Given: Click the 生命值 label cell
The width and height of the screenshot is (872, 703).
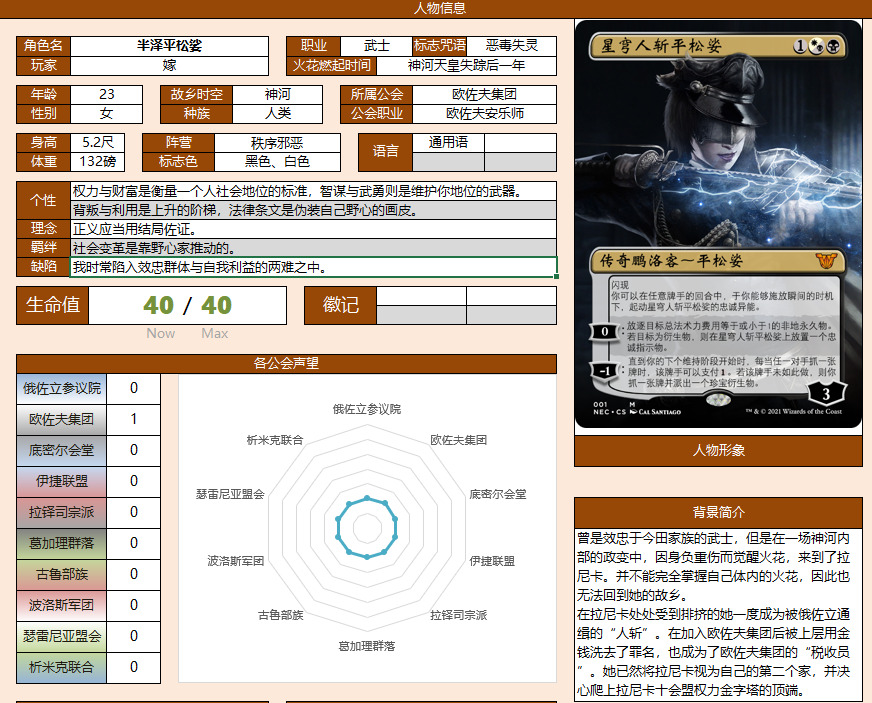Looking at the screenshot, I should click(53, 305).
